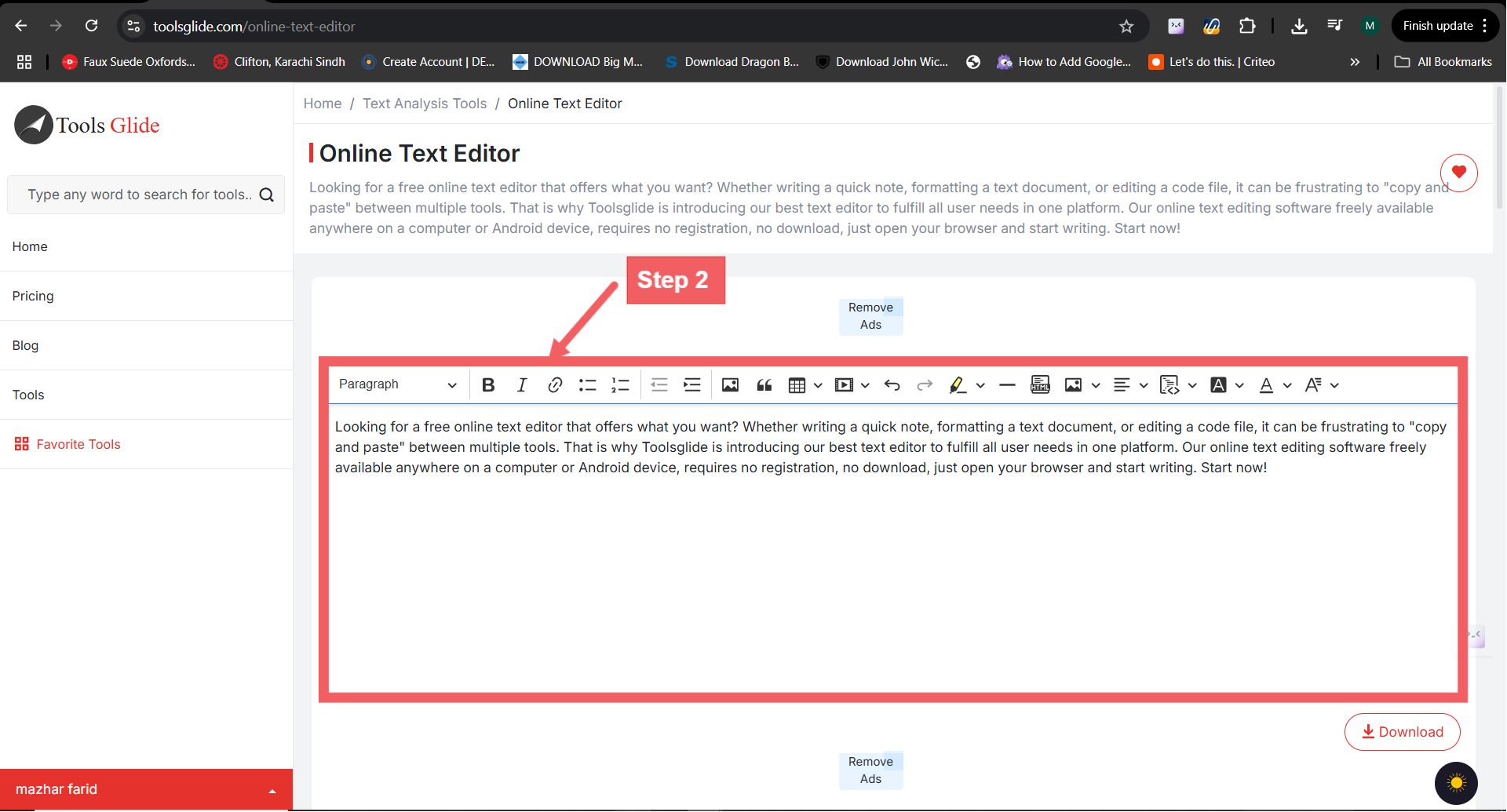This screenshot has height=812, width=1507.
Task: Select the numbered list icon
Action: point(620,384)
